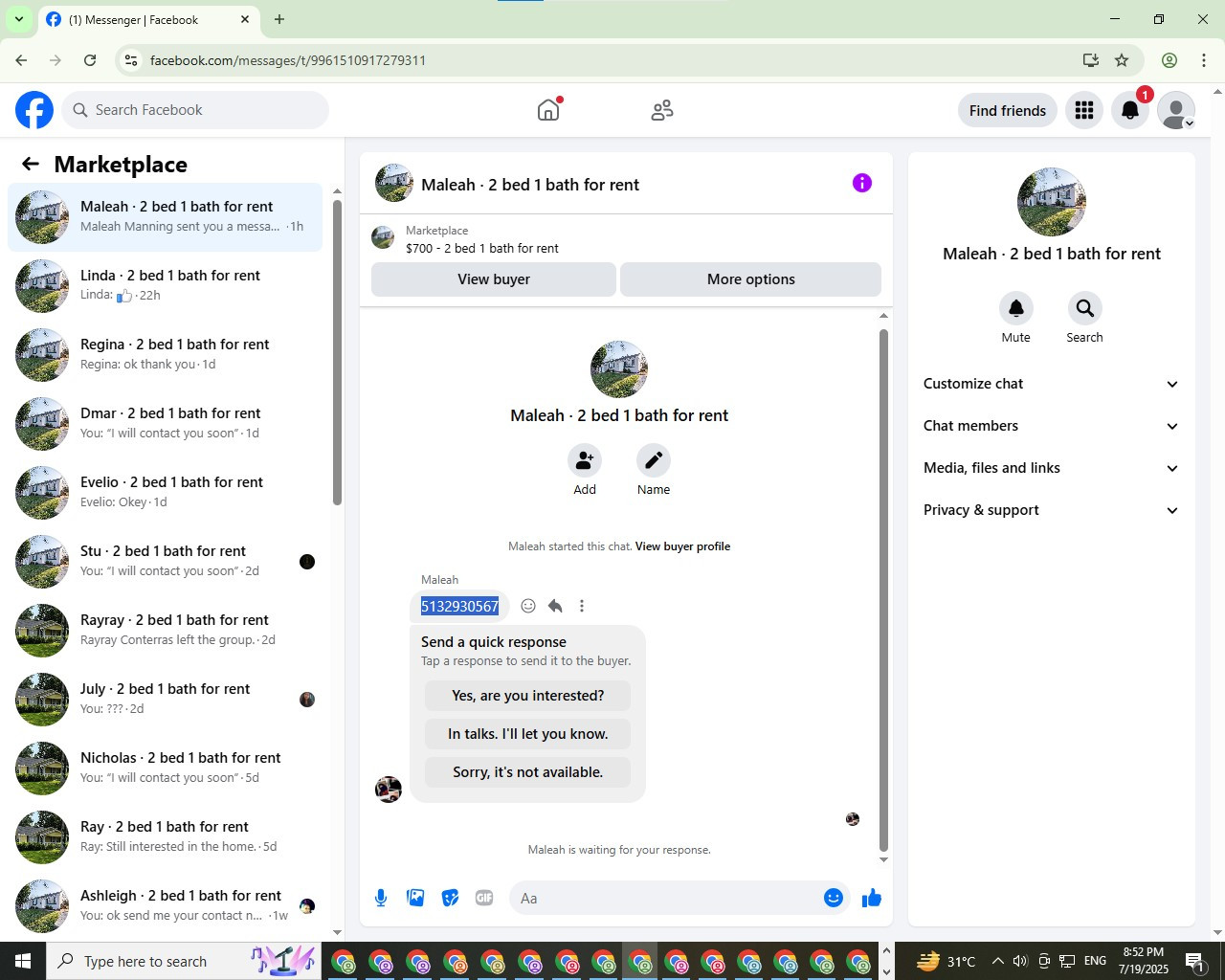This screenshot has height=980, width=1225.
Task: Open the Ray 2 bed 1 bath conversation
Action: [165, 837]
